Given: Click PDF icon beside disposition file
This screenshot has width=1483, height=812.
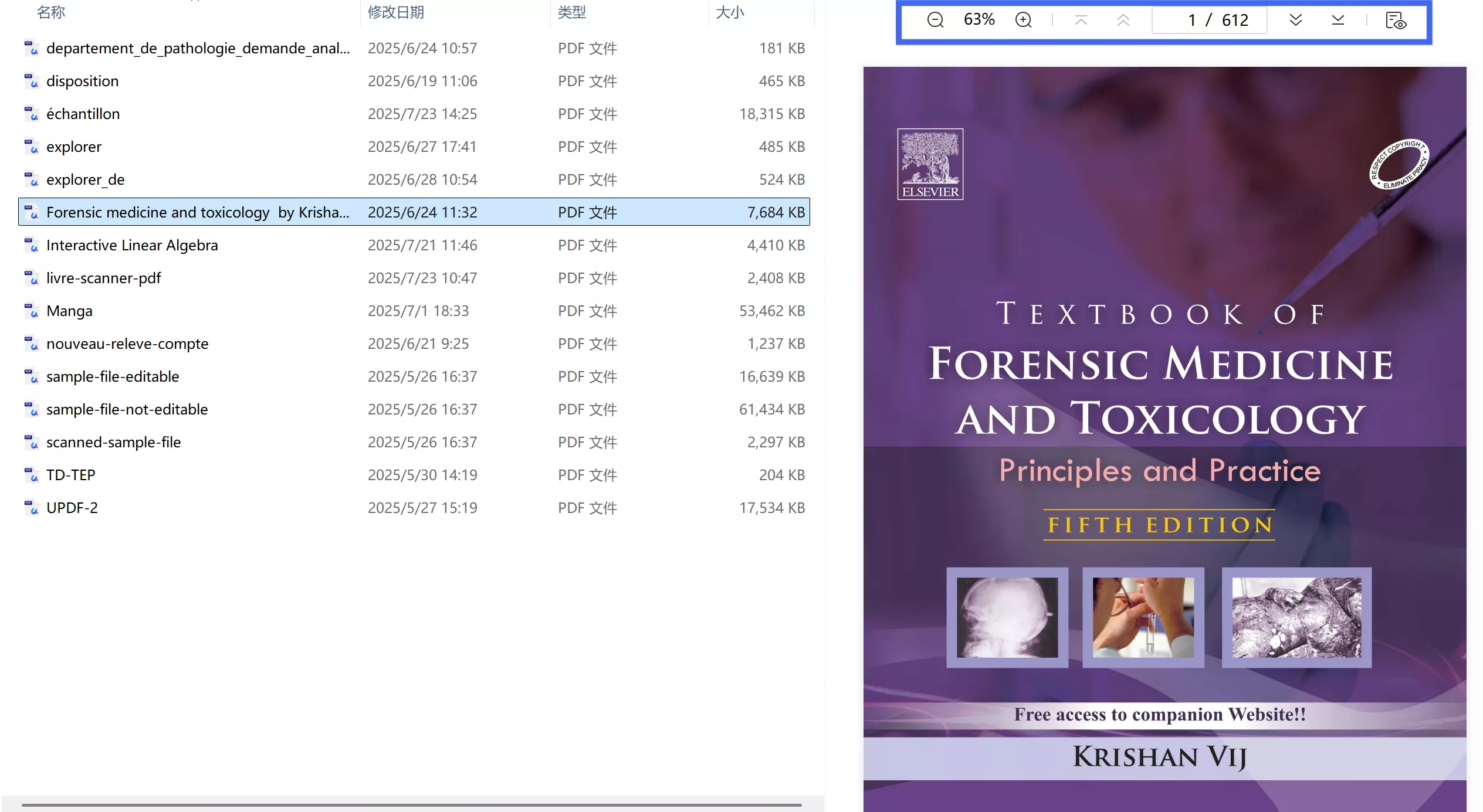Looking at the screenshot, I should tap(31, 80).
